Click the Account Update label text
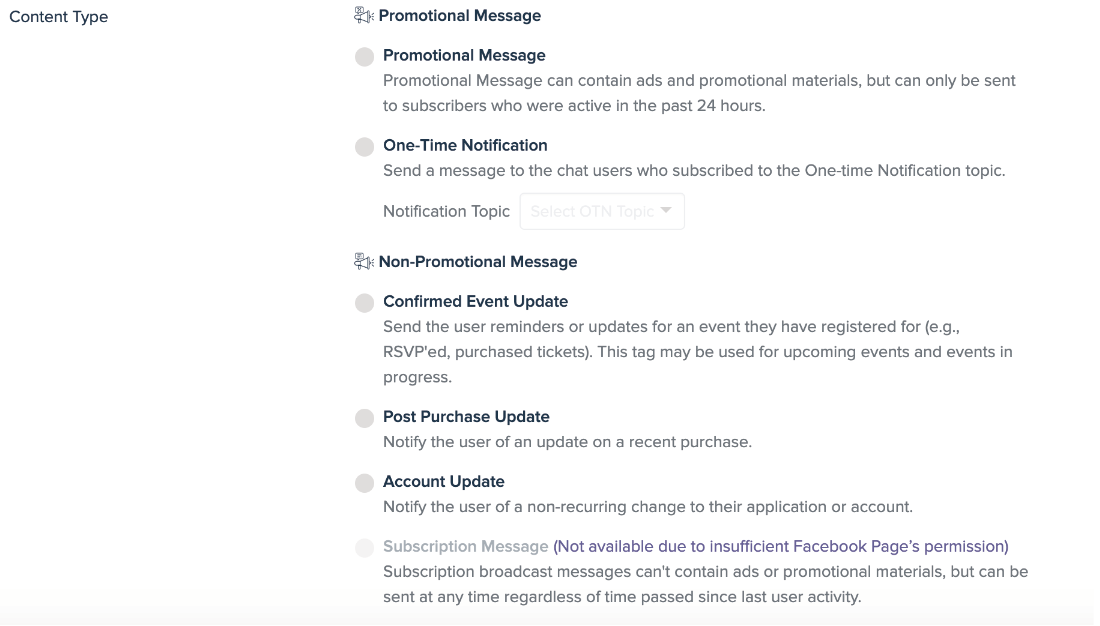Screen dimensions: 1100x626 (x=443, y=481)
